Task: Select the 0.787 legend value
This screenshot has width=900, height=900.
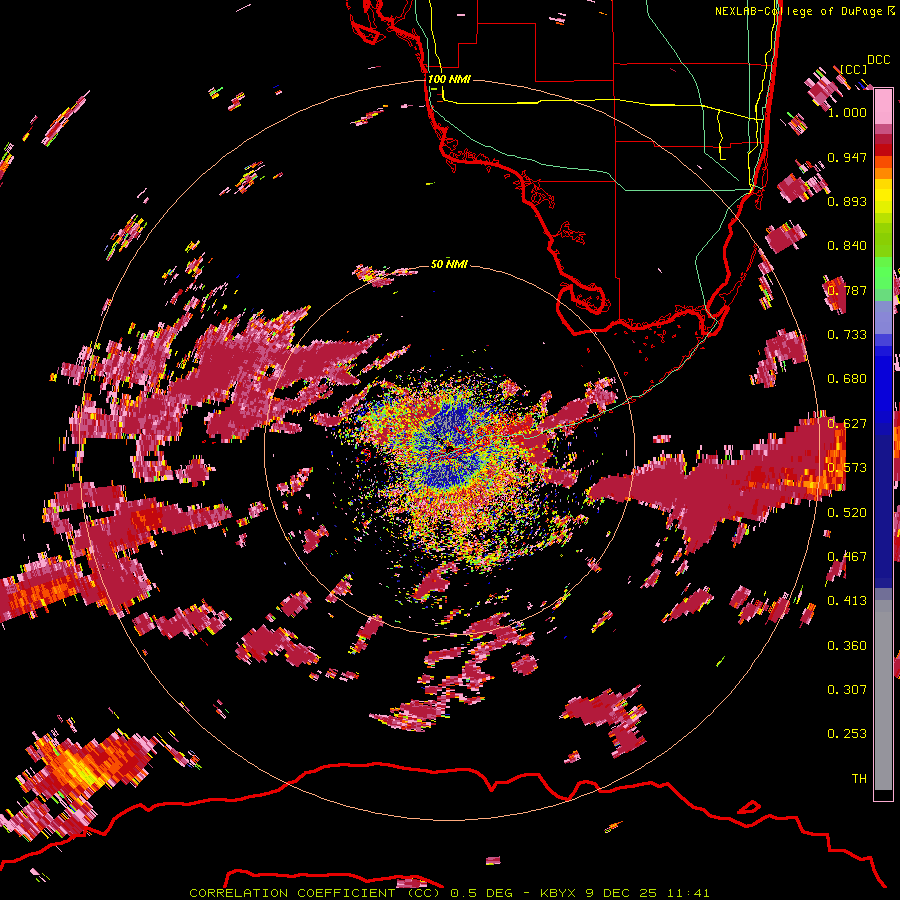Action: pyautogui.click(x=847, y=290)
